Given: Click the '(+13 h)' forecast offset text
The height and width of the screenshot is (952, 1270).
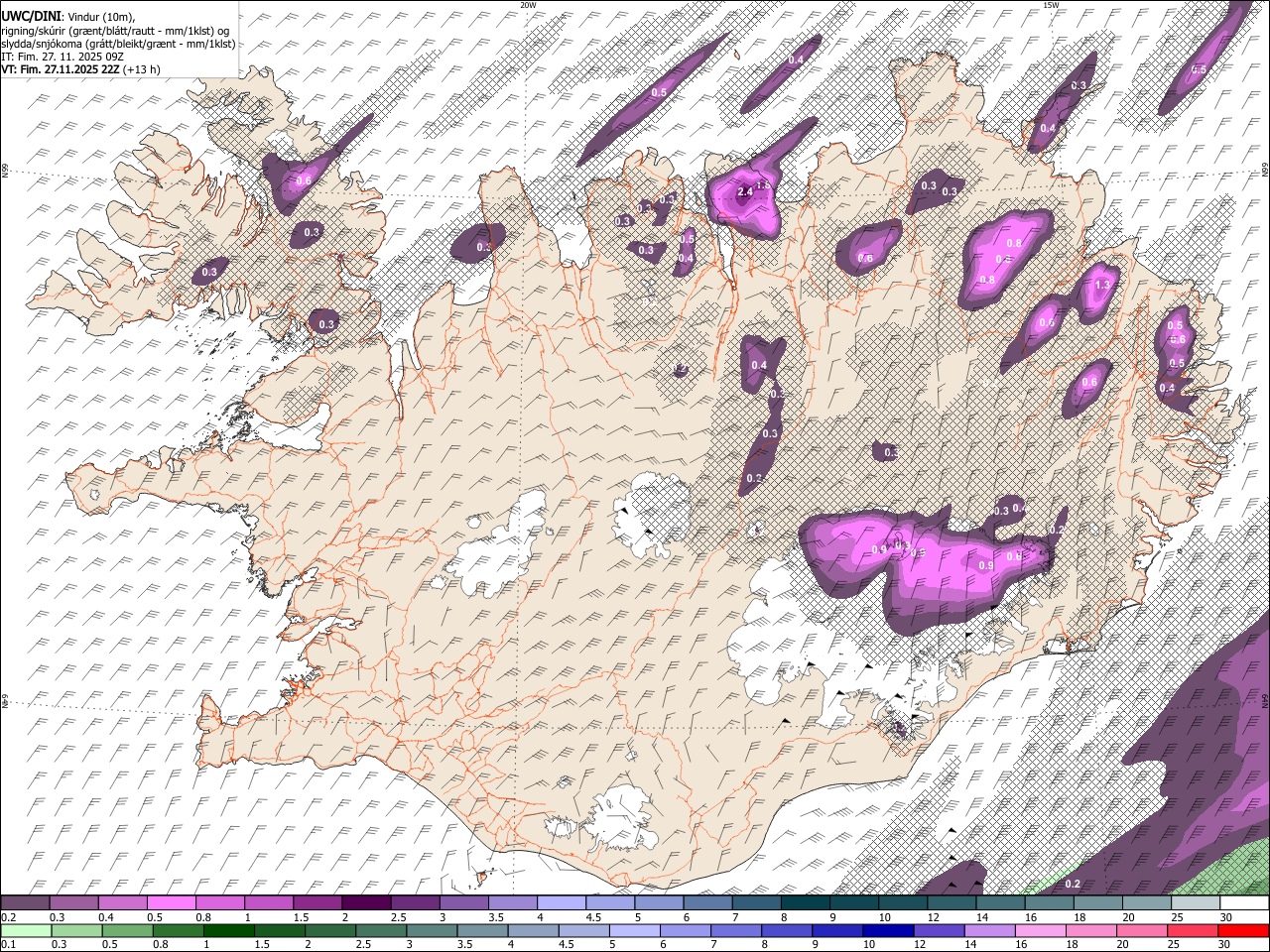Looking at the screenshot, I should click(x=142, y=69).
